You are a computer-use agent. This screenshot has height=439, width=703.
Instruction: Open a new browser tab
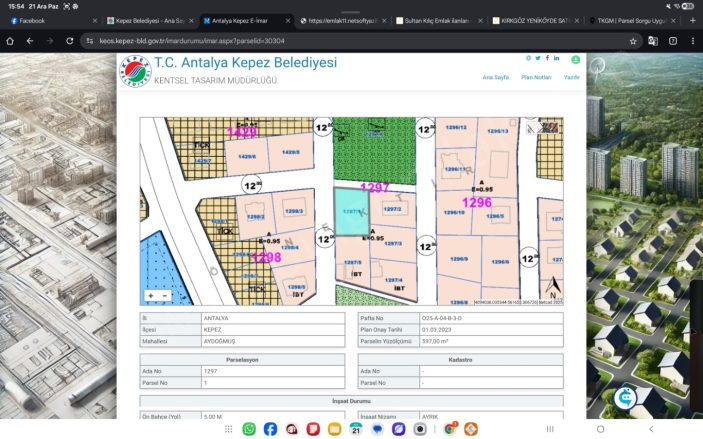[x=692, y=20]
